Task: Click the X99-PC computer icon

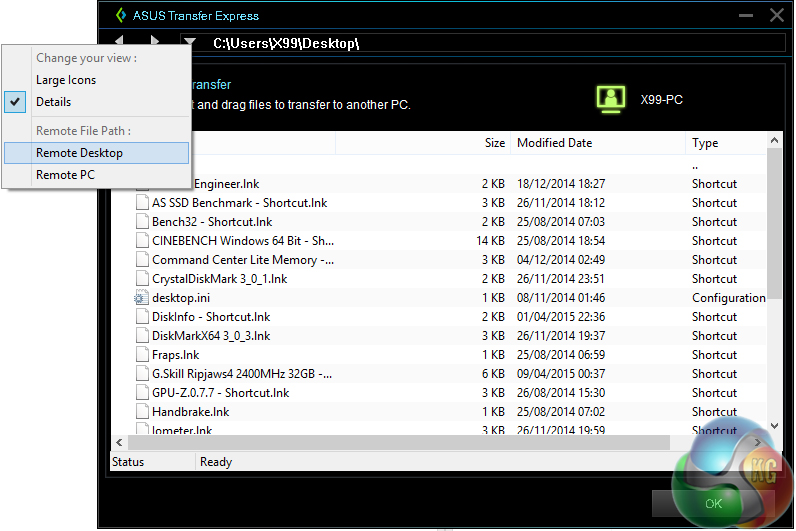Action: pyautogui.click(x=610, y=99)
